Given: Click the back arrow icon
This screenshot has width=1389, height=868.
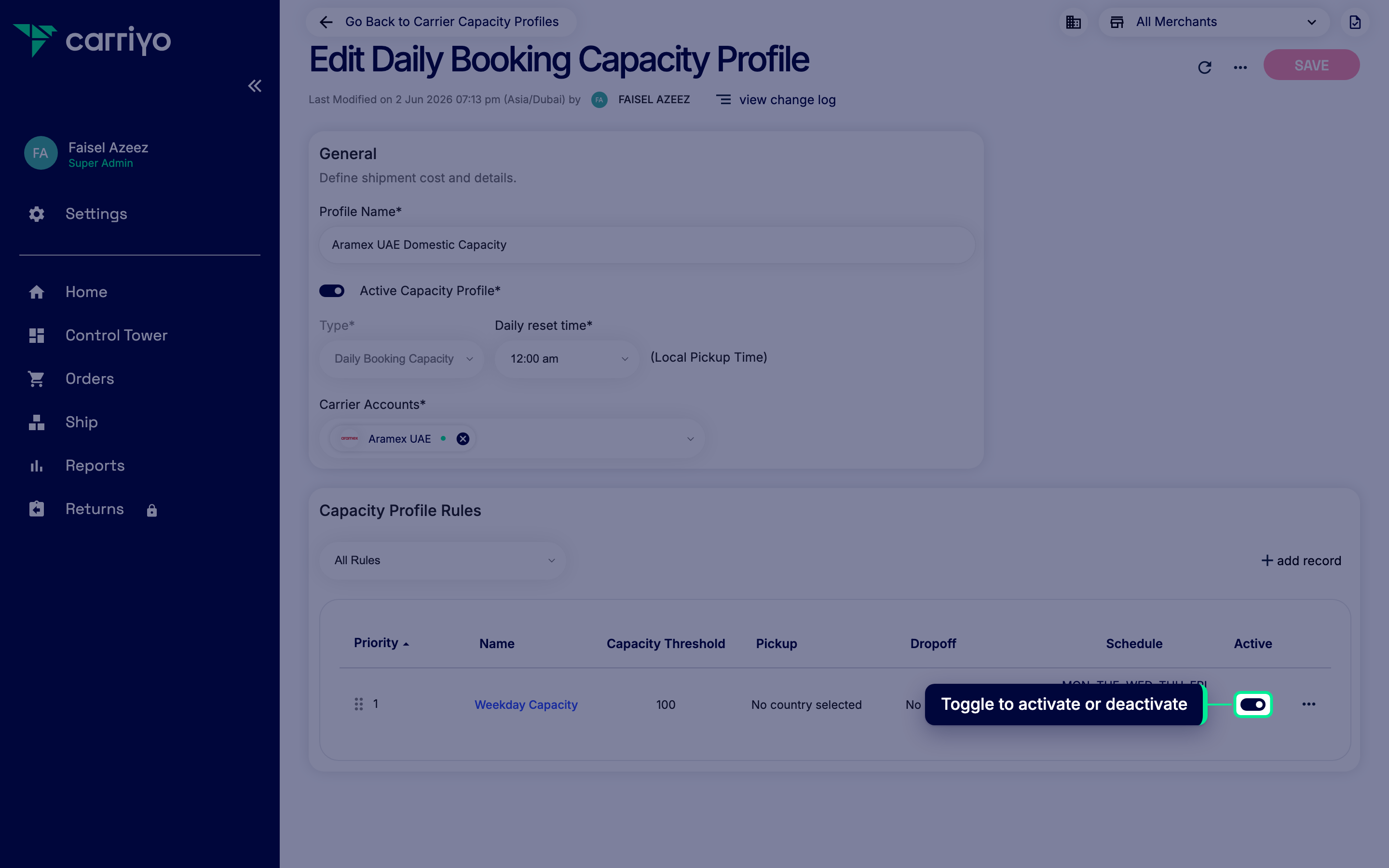Looking at the screenshot, I should pos(326,22).
